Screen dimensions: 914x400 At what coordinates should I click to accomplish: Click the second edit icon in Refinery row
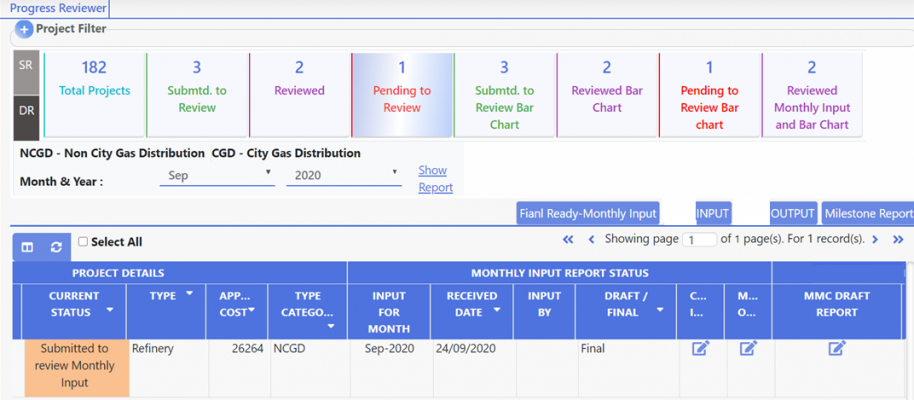748,348
